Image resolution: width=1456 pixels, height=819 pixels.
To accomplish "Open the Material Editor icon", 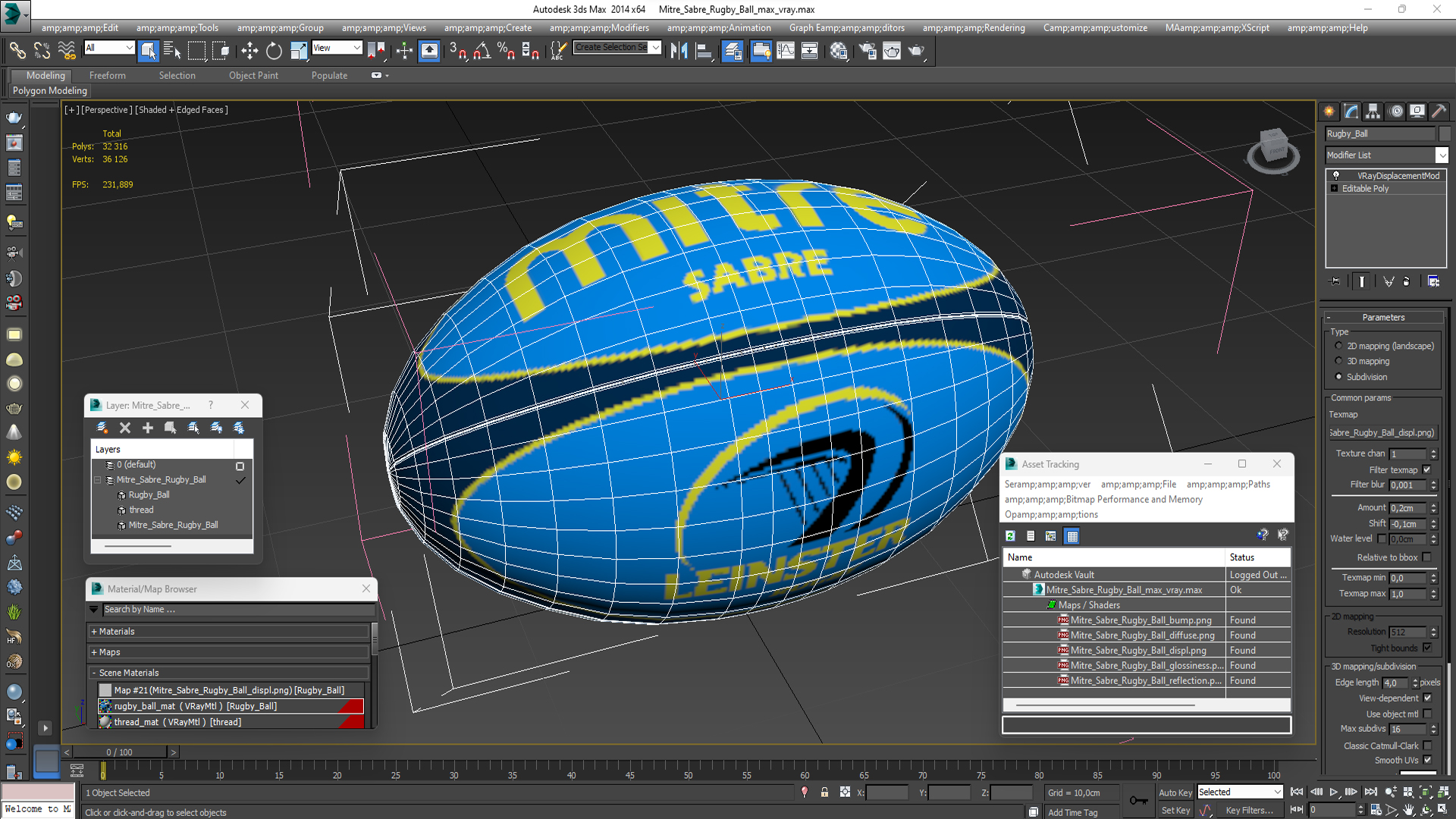I will click(839, 51).
